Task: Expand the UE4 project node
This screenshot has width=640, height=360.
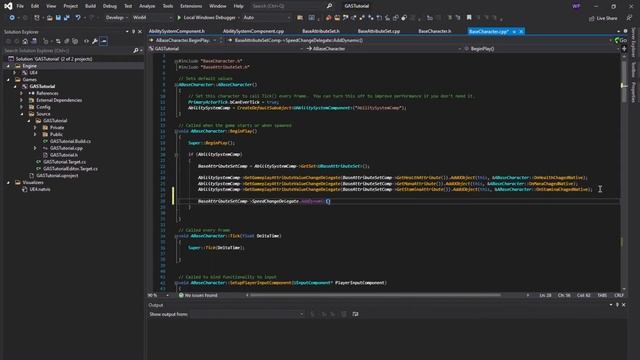Action: tap(15, 73)
